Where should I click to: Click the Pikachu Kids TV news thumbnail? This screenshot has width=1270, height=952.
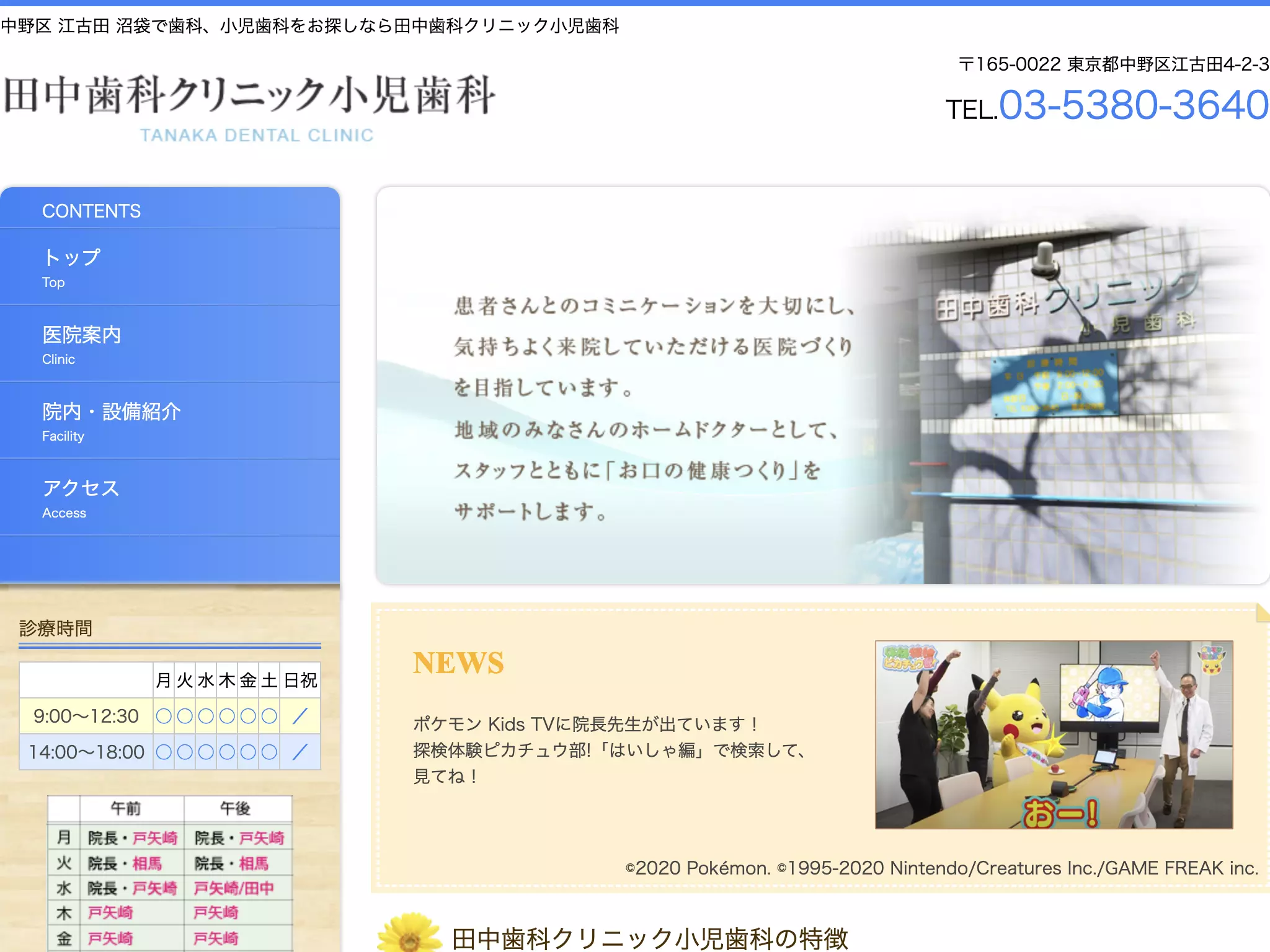(x=1054, y=734)
